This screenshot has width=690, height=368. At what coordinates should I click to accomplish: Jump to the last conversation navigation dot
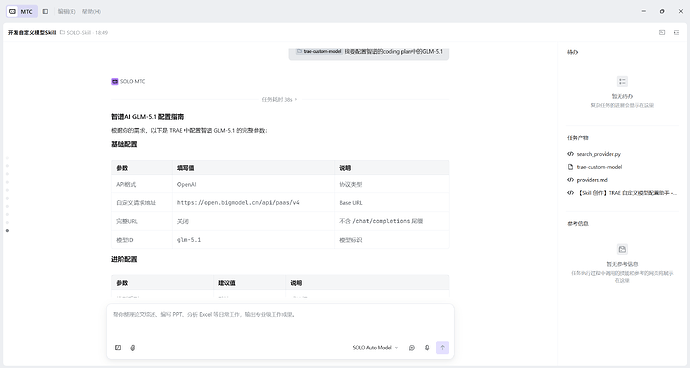7,231
